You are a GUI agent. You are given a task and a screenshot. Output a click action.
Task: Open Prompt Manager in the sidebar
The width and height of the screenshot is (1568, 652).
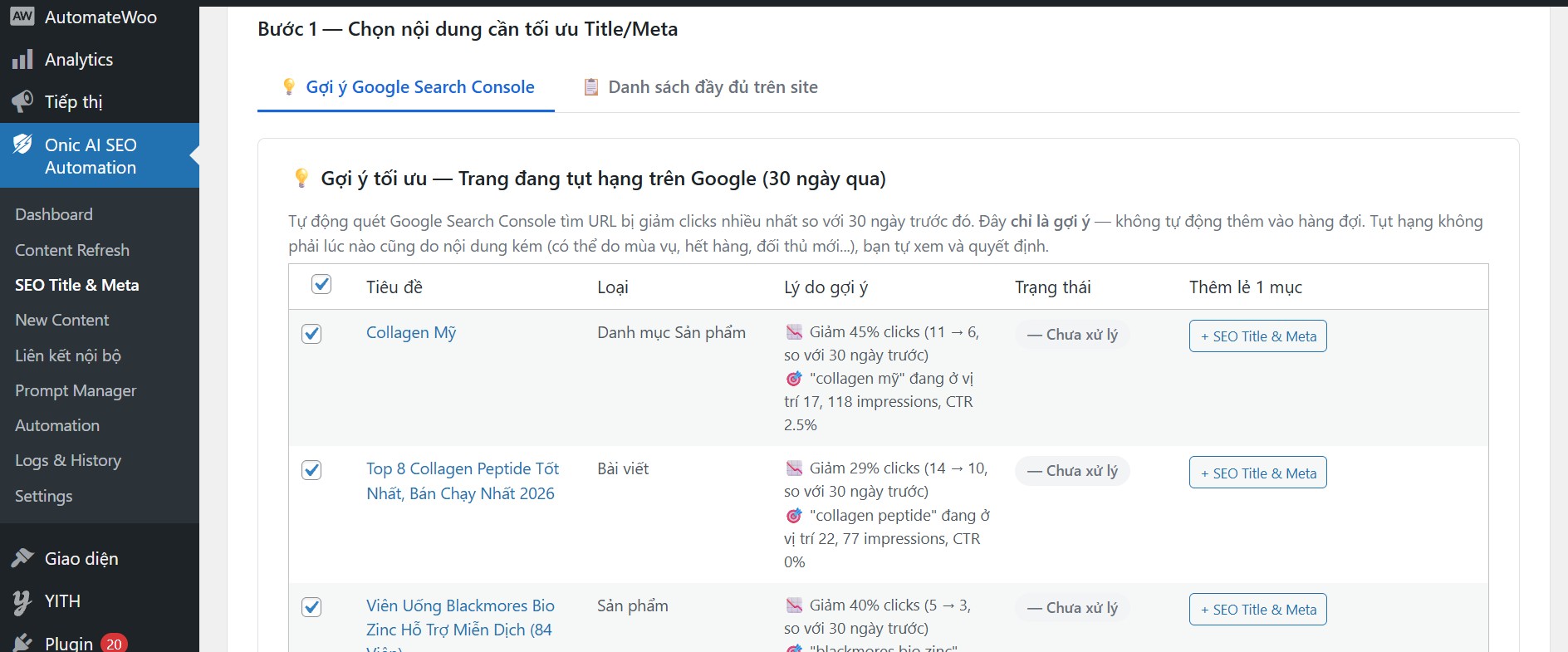tap(76, 390)
